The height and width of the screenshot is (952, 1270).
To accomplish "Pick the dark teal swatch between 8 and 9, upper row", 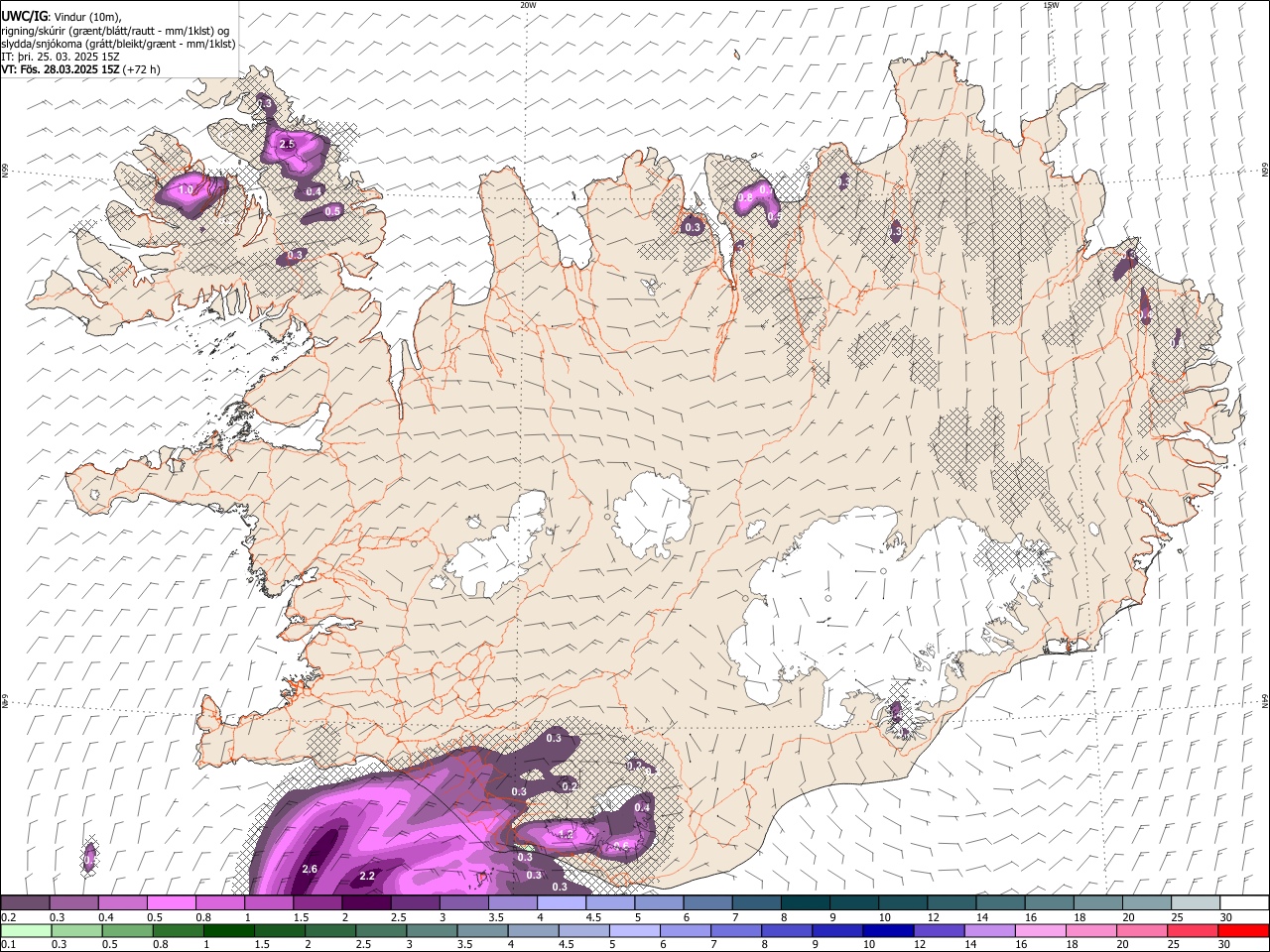I will [x=805, y=903].
